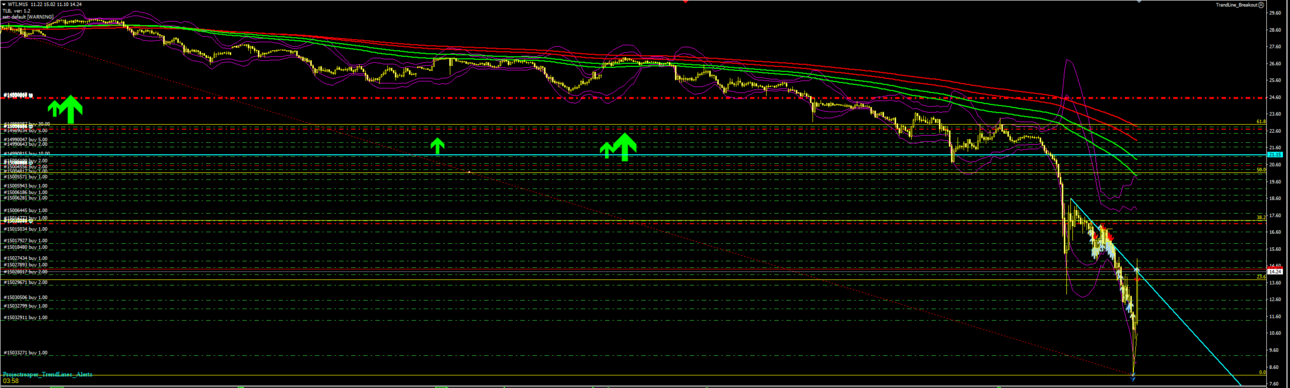Image resolution: width=1290 pixels, height=388 pixels.
Task: Click the 24.60 price scale value
Action: (1275, 98)
